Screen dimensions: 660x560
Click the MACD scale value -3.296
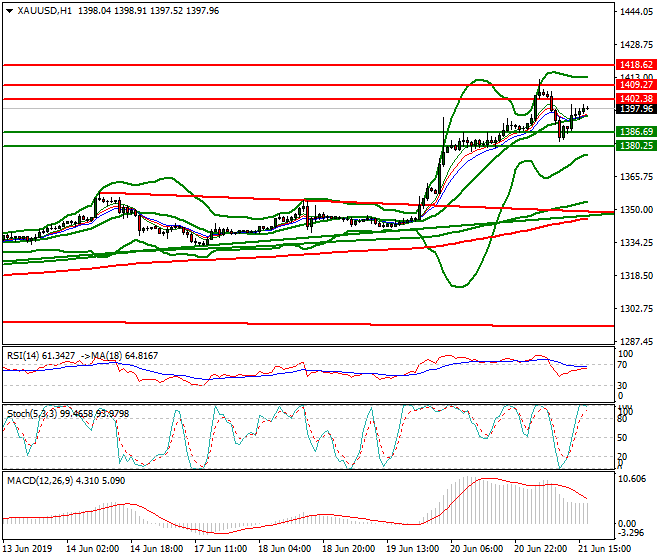point(631,533)
